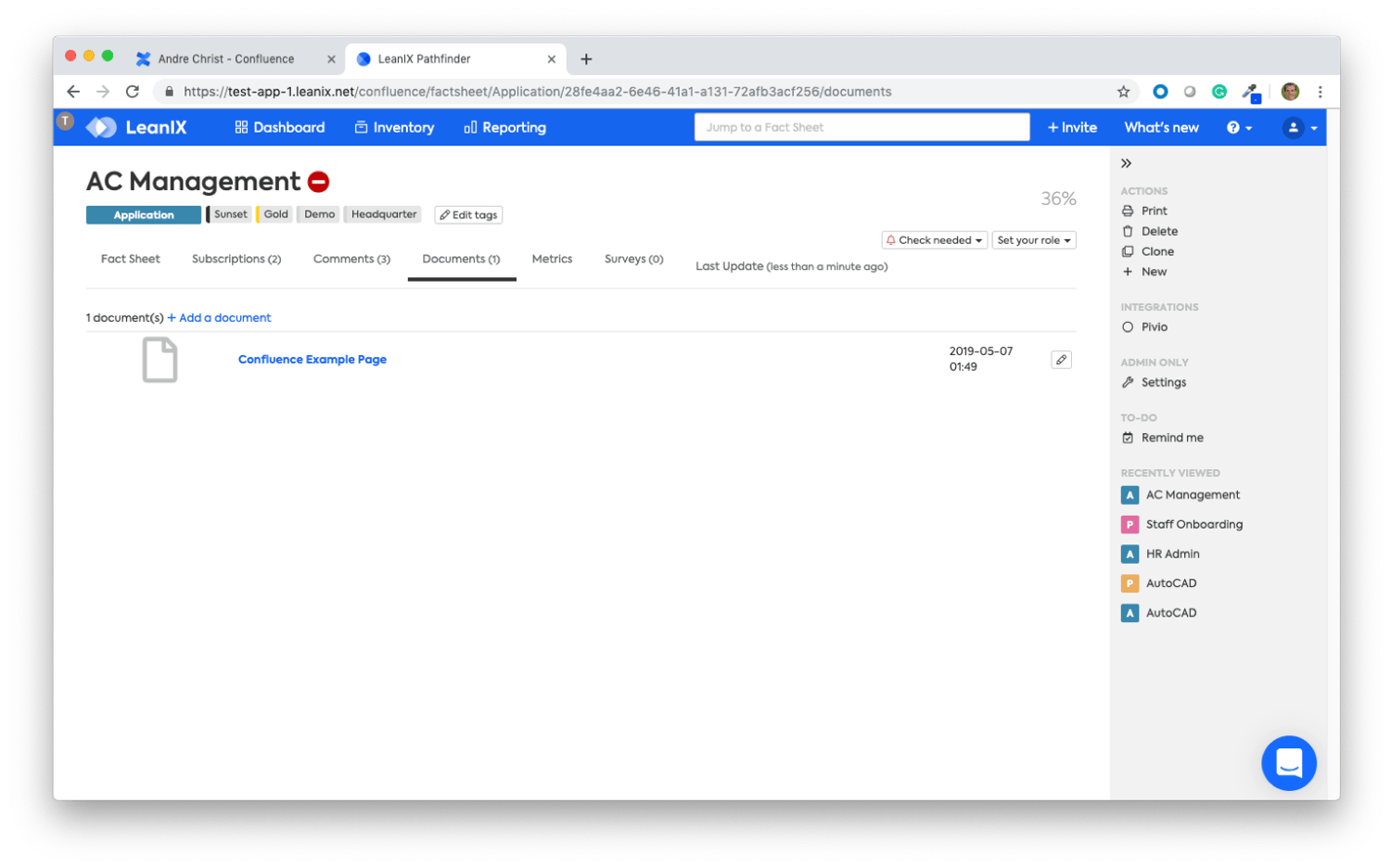This screenshot has height=868, width=1391.
Task: Navigate to the Reporting menu
Action: point(504,127)
